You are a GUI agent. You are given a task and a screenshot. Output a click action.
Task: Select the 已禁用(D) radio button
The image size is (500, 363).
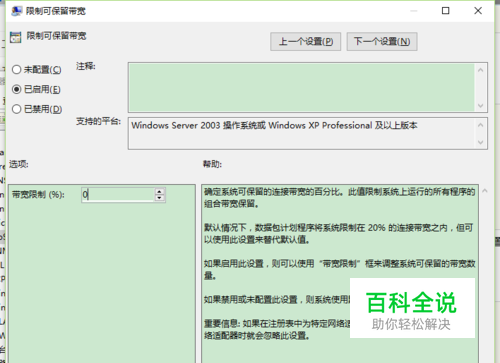pos(37,109)
